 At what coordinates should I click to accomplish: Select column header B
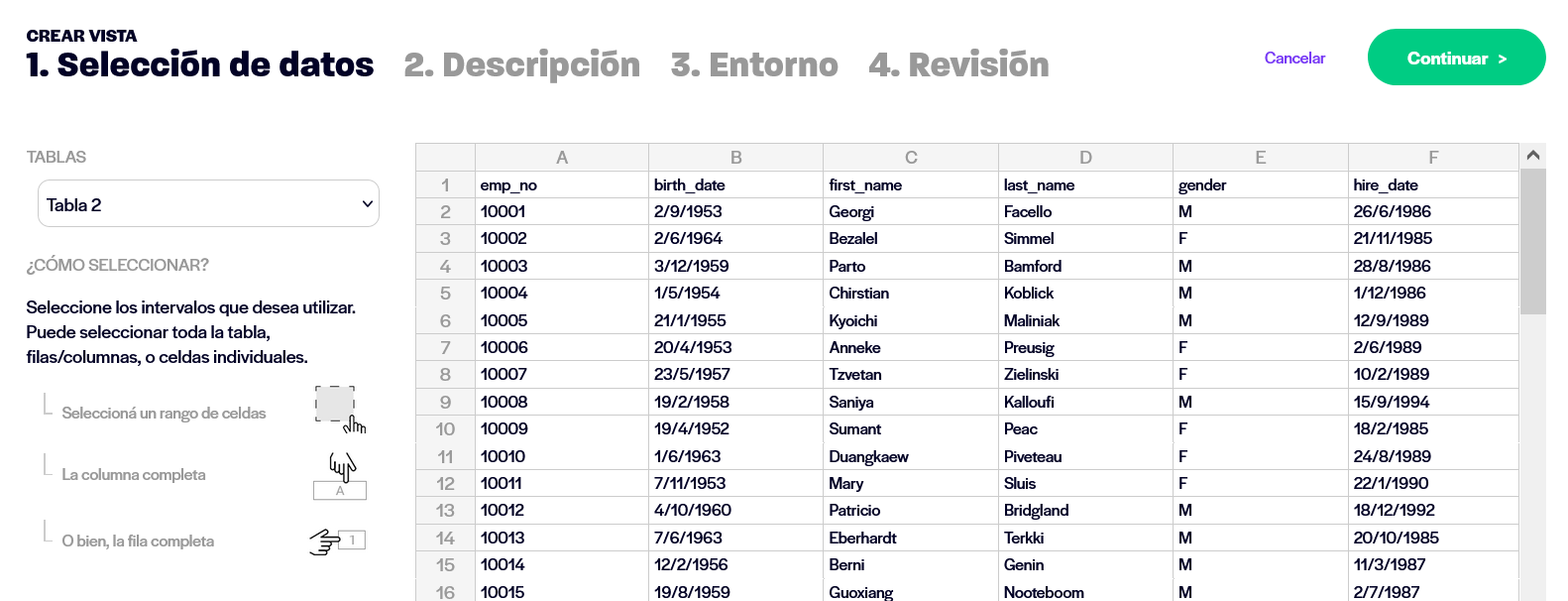(735, 157)
